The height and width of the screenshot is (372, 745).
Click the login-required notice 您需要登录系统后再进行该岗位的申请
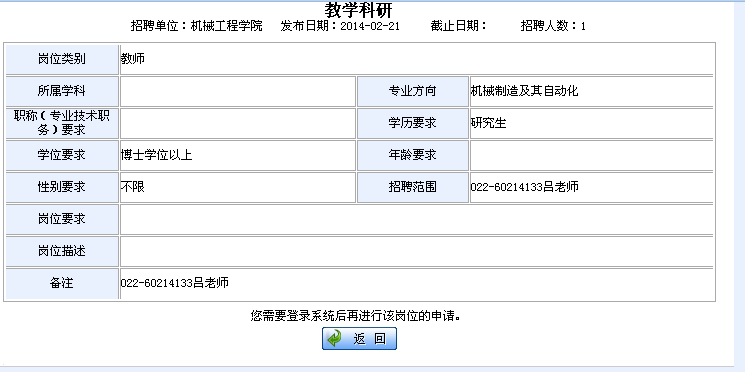(355, 315)
